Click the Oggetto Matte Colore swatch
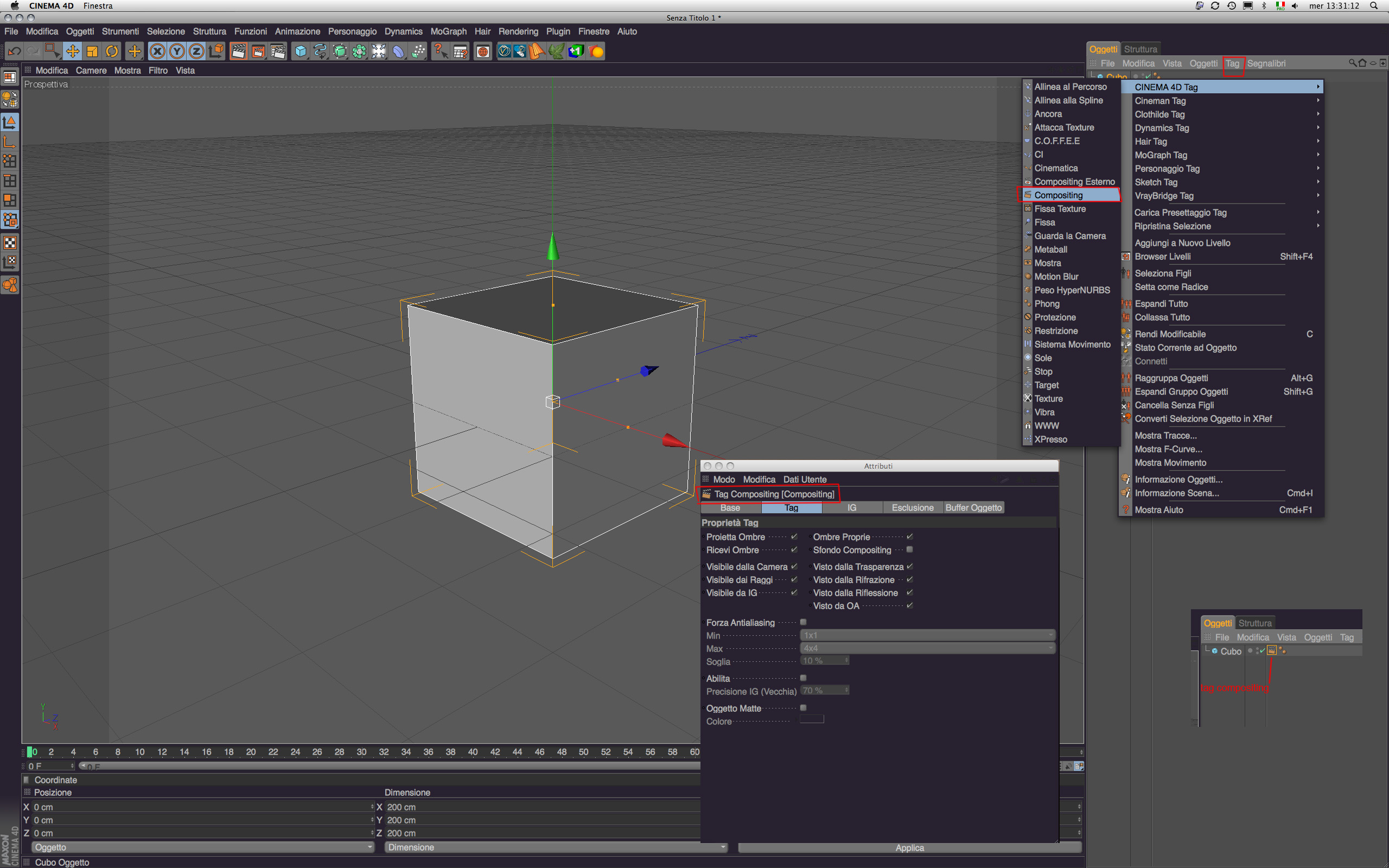1389x868 pixels. (x=812, y=720)
